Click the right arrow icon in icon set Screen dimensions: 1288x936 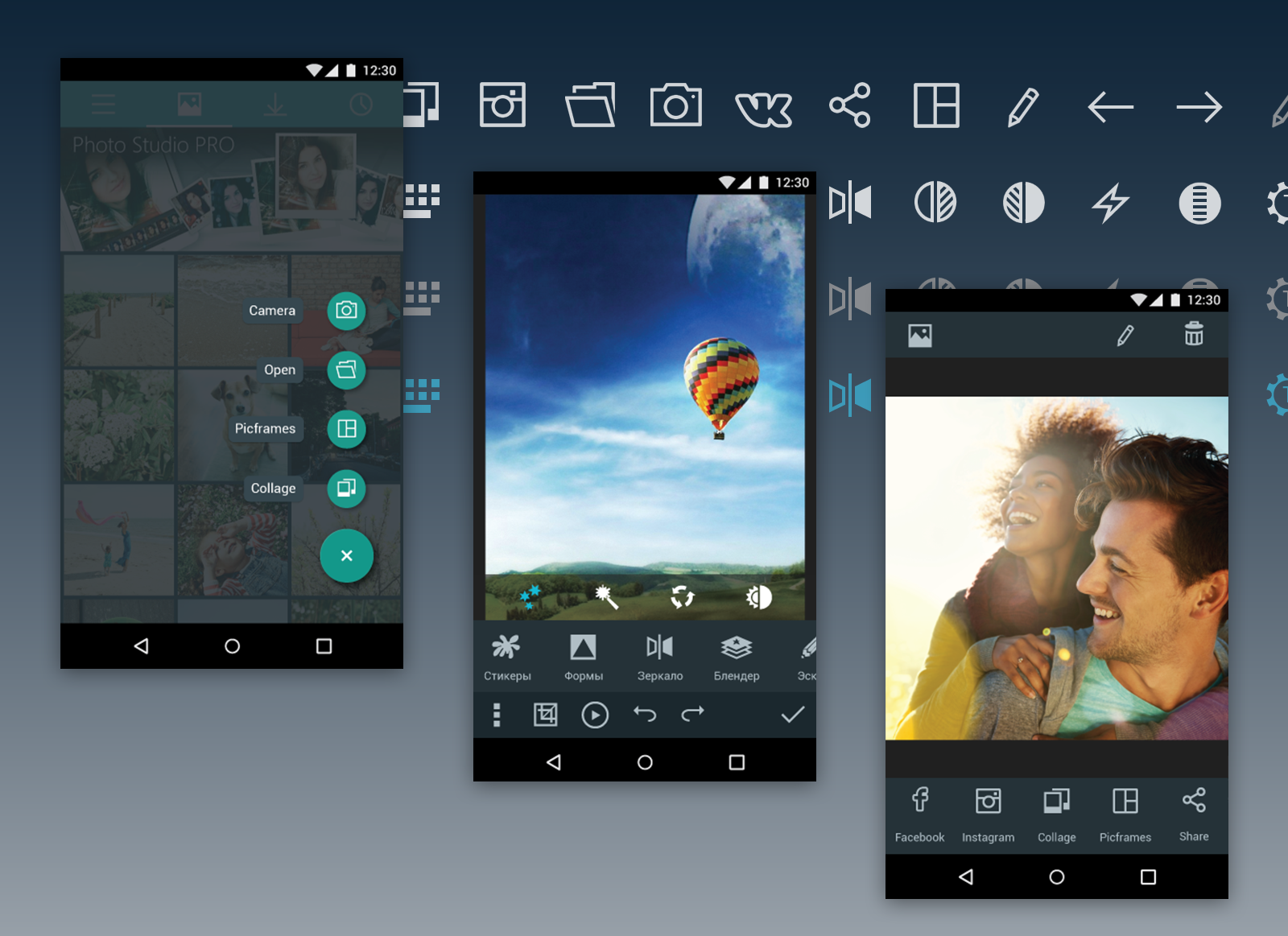1199,107
